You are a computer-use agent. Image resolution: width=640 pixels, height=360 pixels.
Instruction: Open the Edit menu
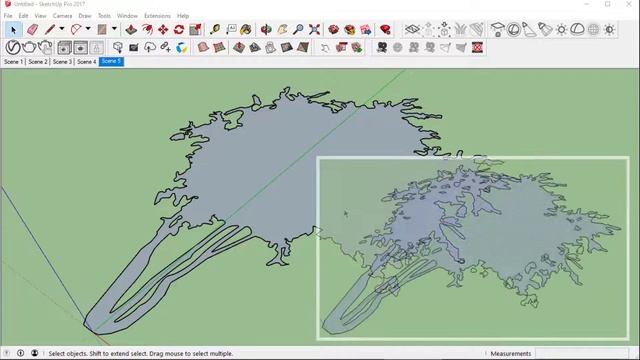pos(23,16)
